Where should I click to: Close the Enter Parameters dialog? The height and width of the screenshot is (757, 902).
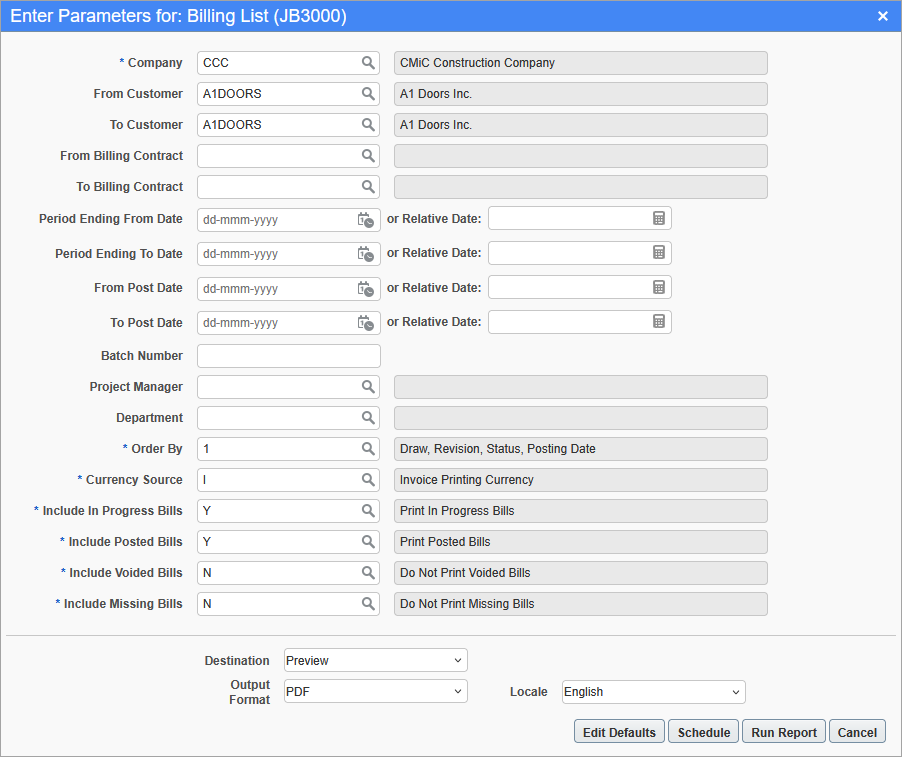tap(883, 16)
